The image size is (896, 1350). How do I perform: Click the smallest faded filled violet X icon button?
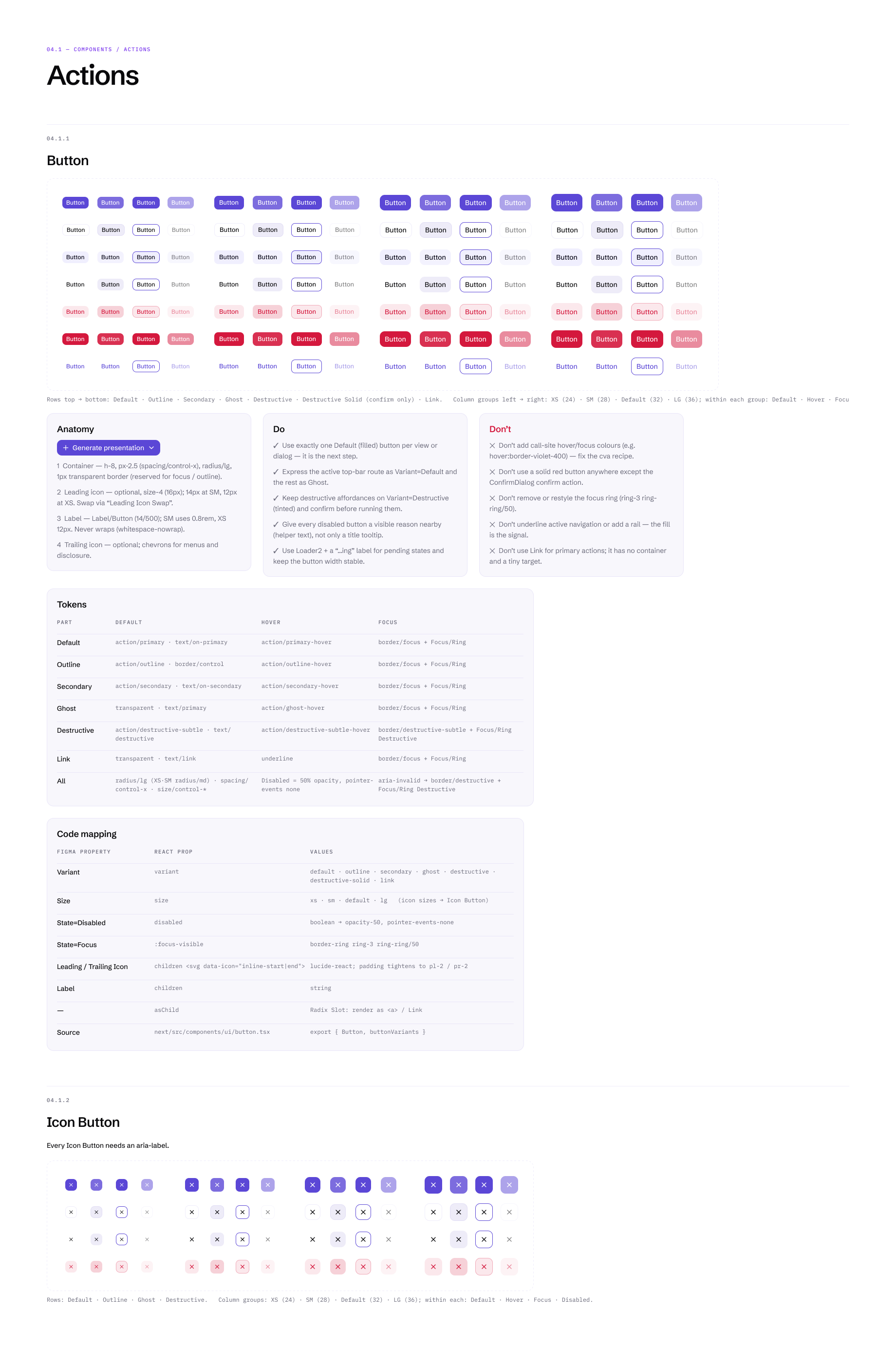[147, 1185]
